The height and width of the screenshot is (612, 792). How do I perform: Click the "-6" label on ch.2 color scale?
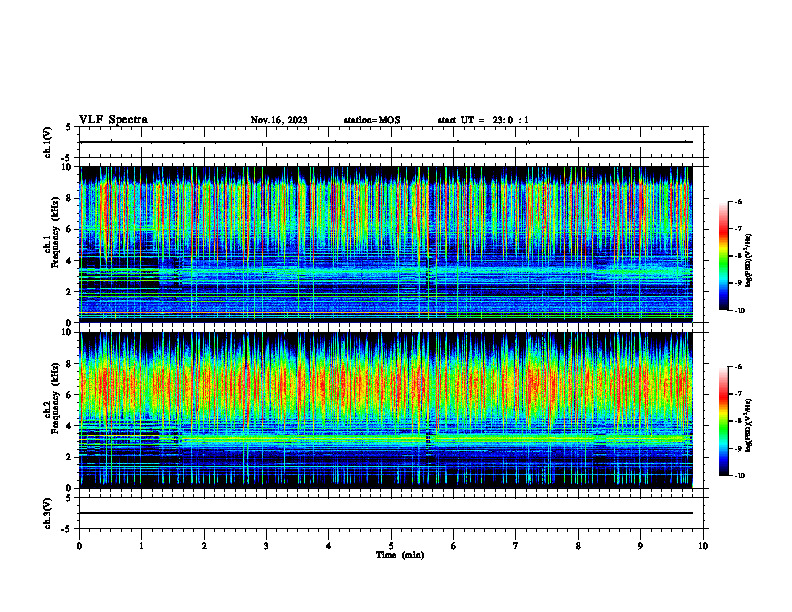pyautogui.click(x=738, y=367)
